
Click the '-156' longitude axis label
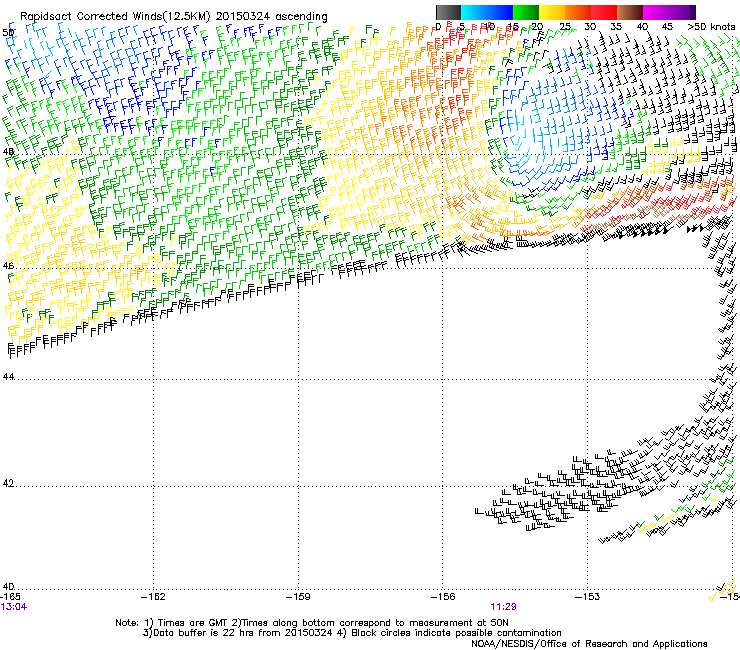(x=443, y=597)
